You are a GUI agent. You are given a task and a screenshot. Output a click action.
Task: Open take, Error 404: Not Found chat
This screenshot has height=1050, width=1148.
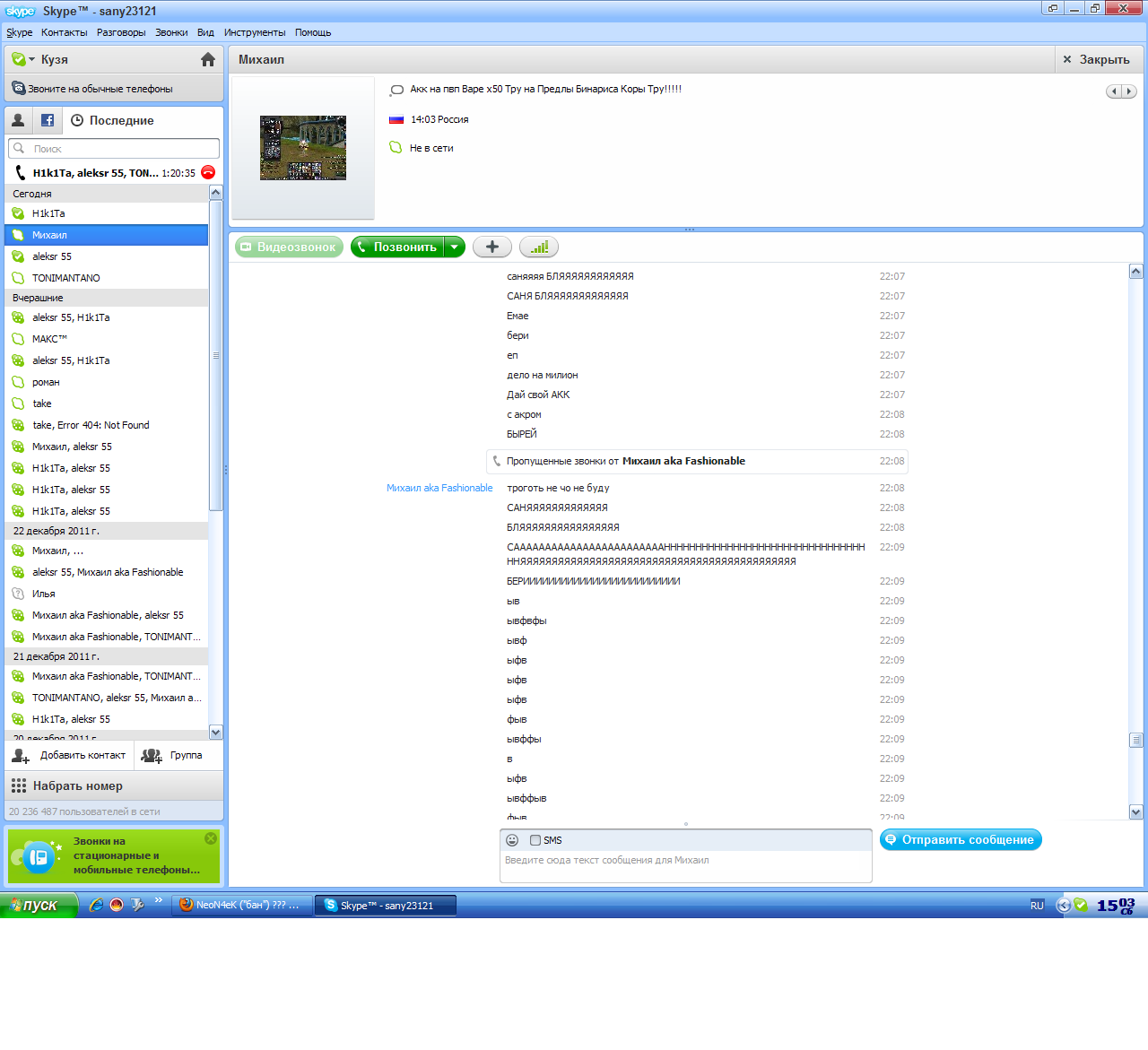click(106, 425)
